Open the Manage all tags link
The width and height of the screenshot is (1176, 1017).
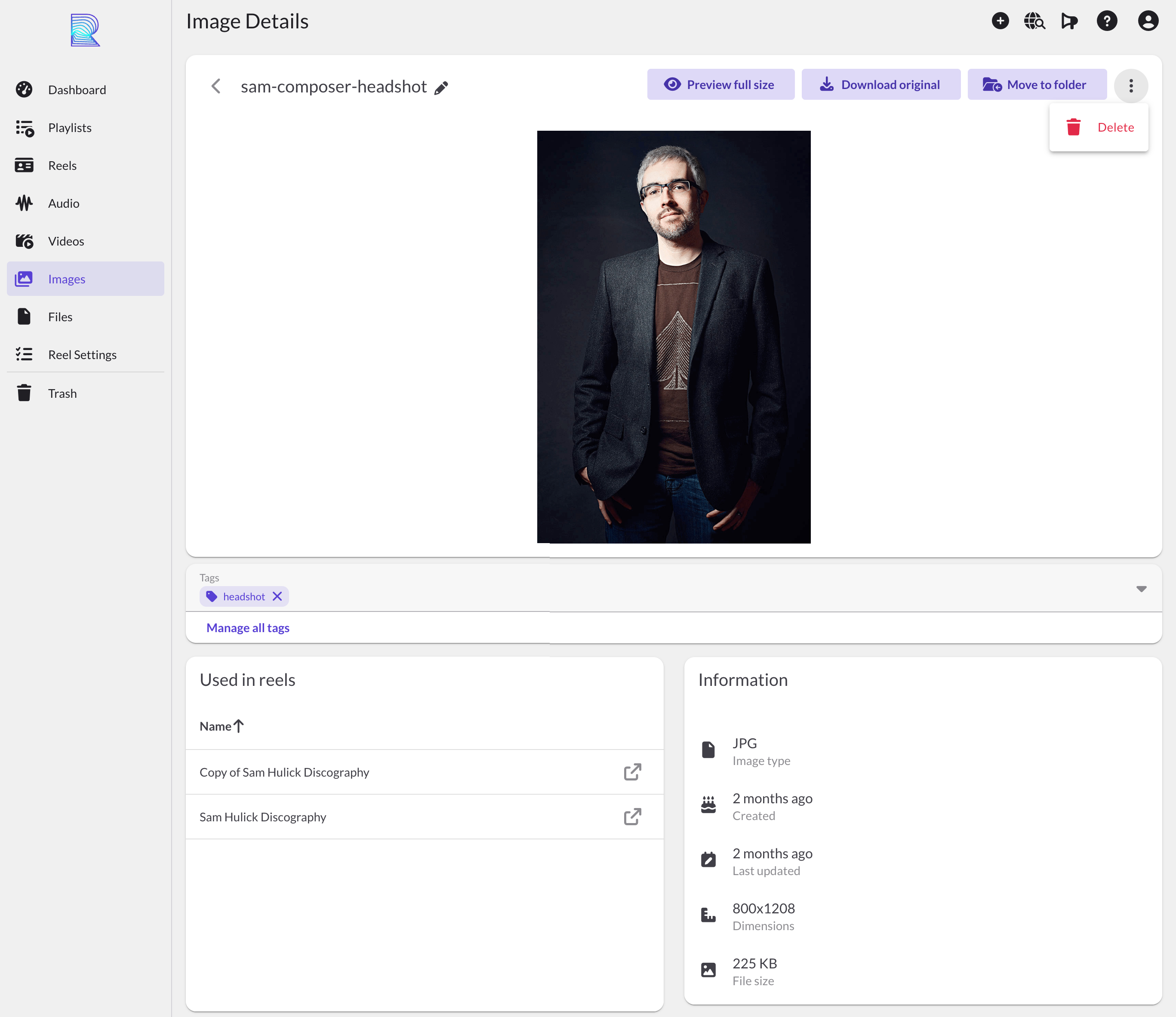click(248, 628)
